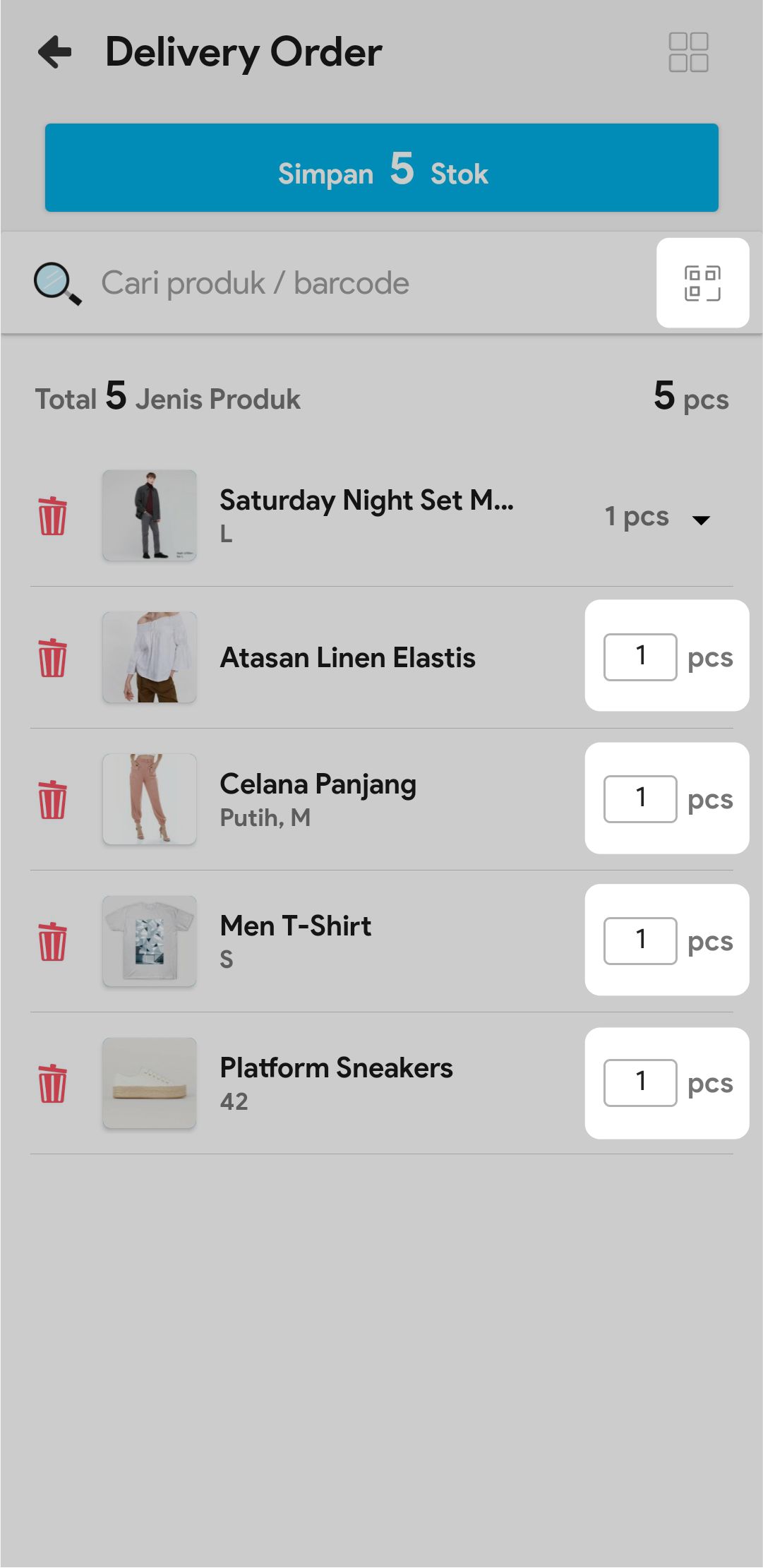
Task: Click the search magnifier icon
Action: 57,284
